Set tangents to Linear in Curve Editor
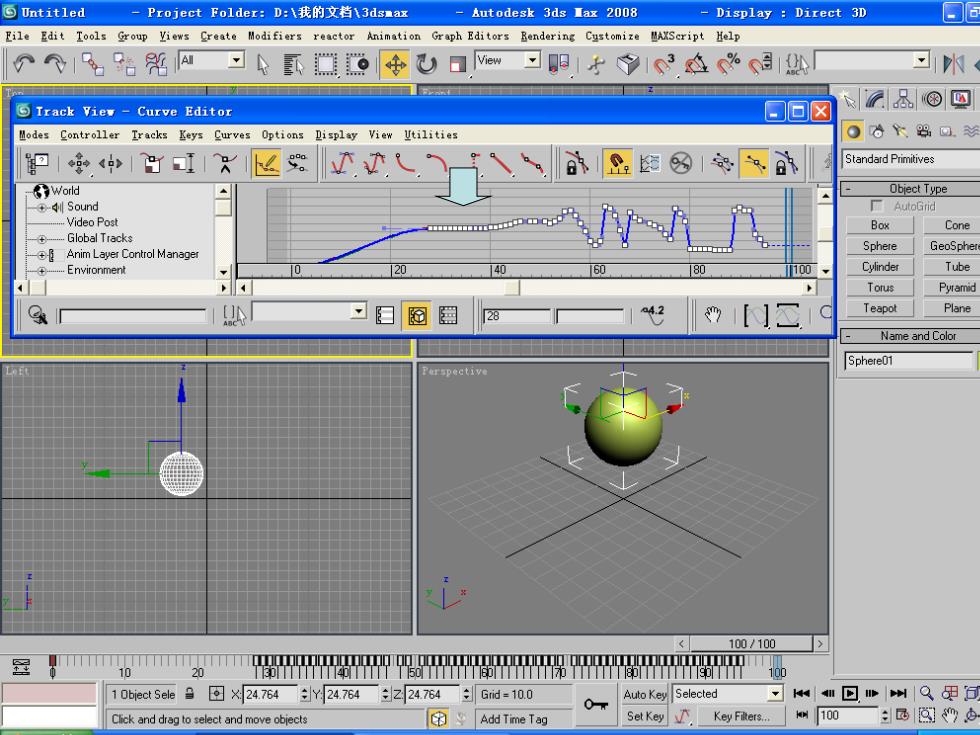 pyautogui.click(x=501, y=164)
